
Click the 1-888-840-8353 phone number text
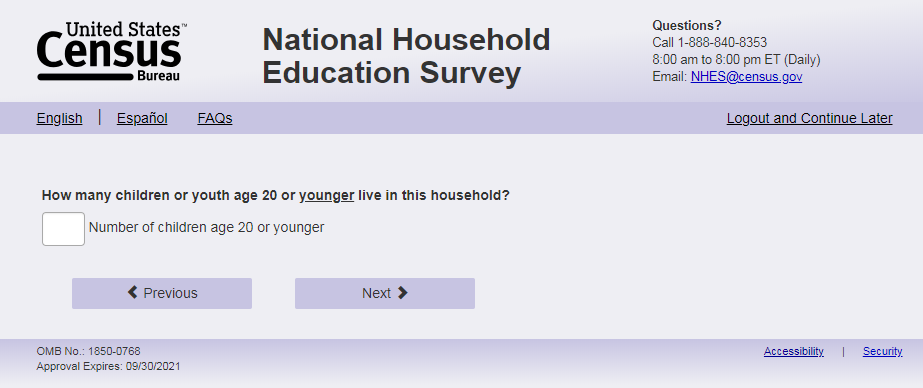[x=722, y=42]
